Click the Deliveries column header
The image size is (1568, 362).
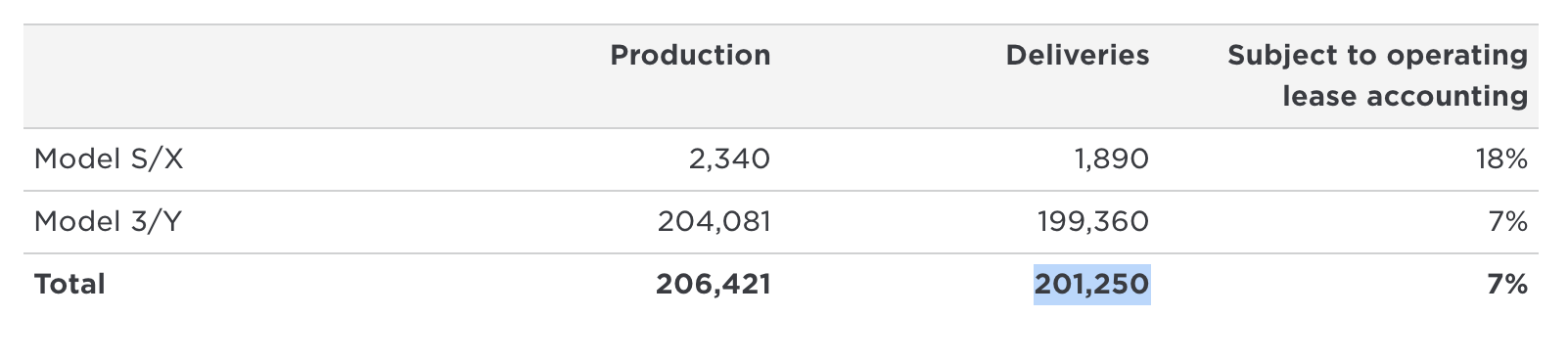coord(1078,56)
